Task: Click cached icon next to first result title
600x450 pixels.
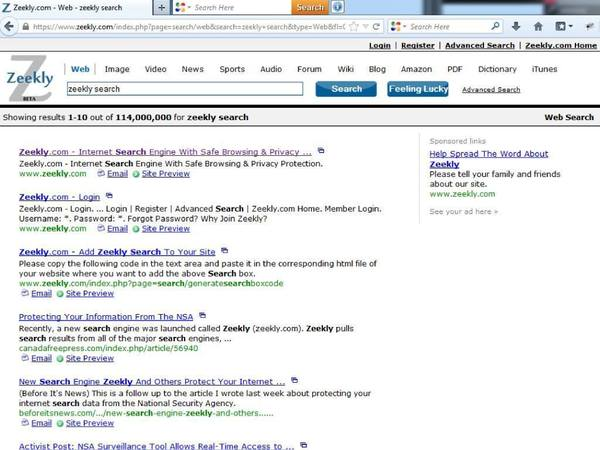Action: coord(321,151)
